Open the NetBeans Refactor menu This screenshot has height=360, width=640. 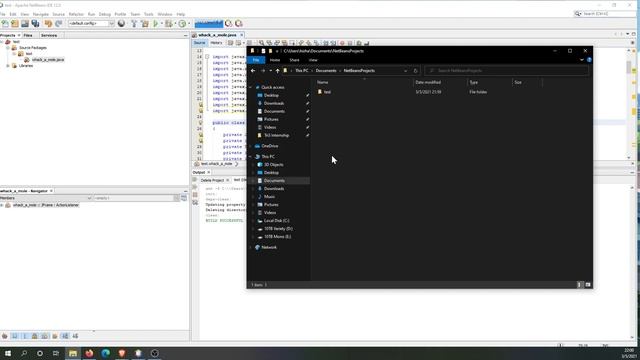(76, 14)
